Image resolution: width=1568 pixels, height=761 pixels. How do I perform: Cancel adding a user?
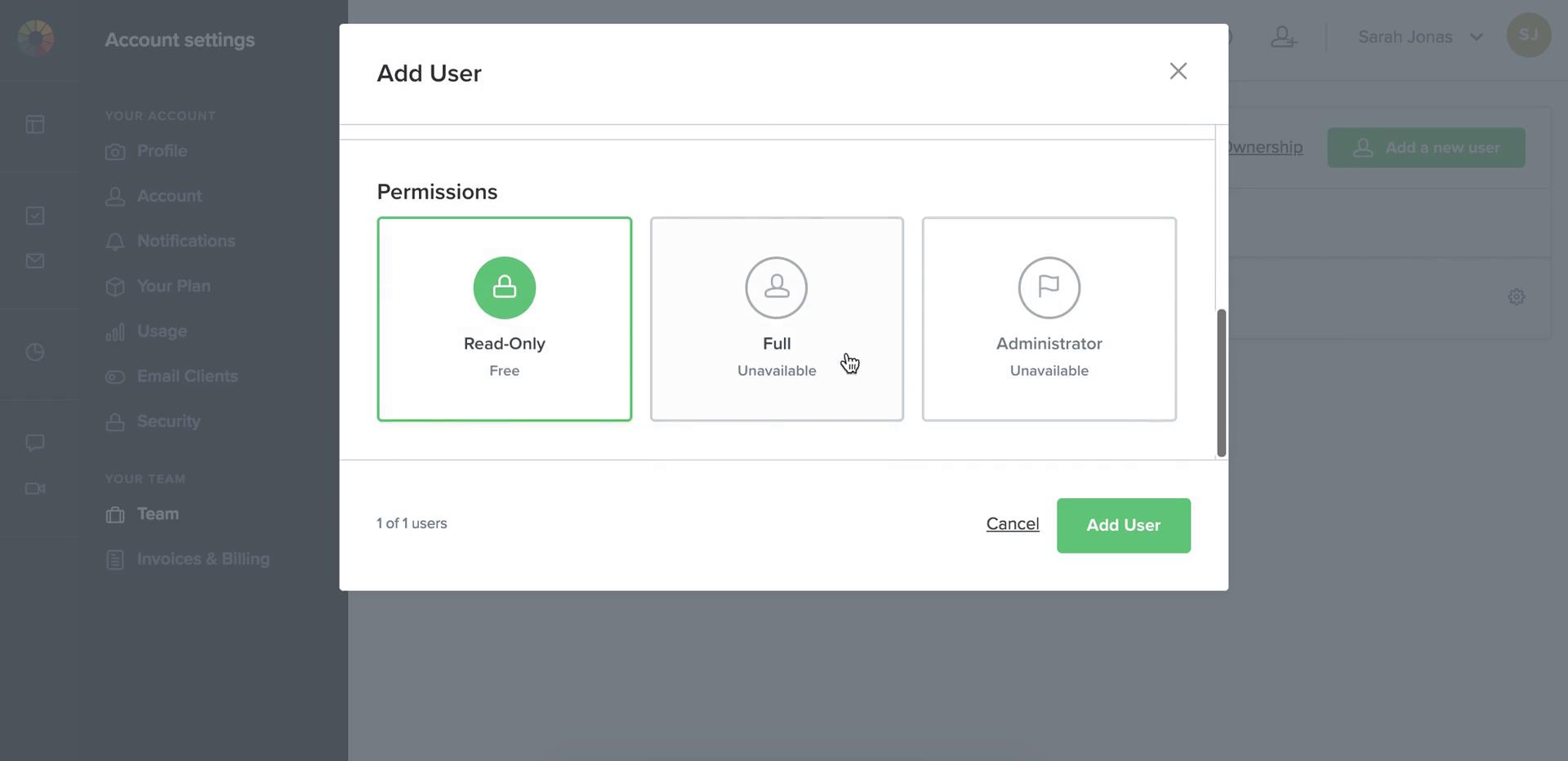1012,524
